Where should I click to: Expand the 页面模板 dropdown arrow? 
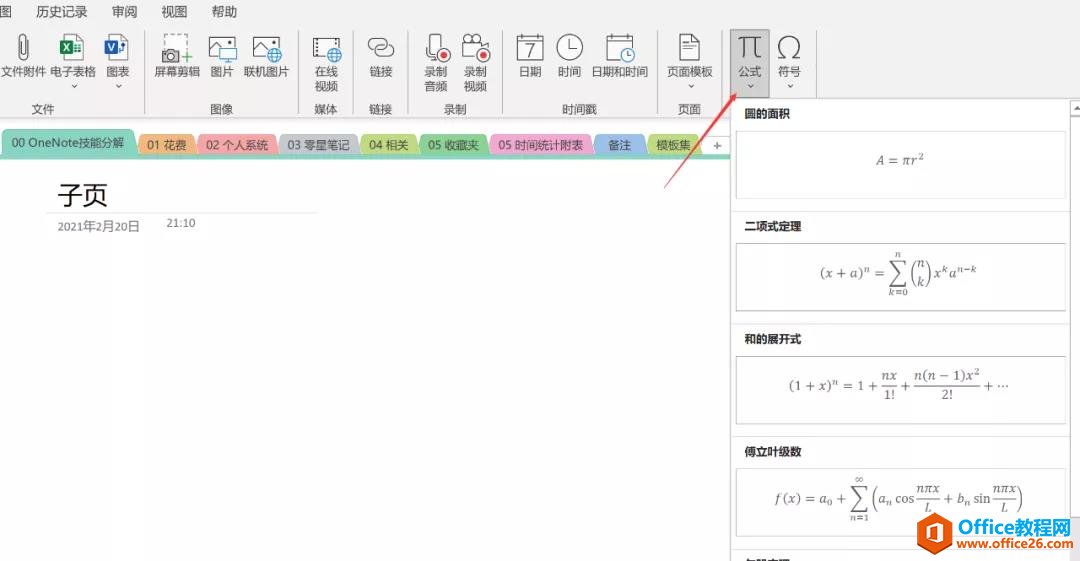[x=691, y=86]
